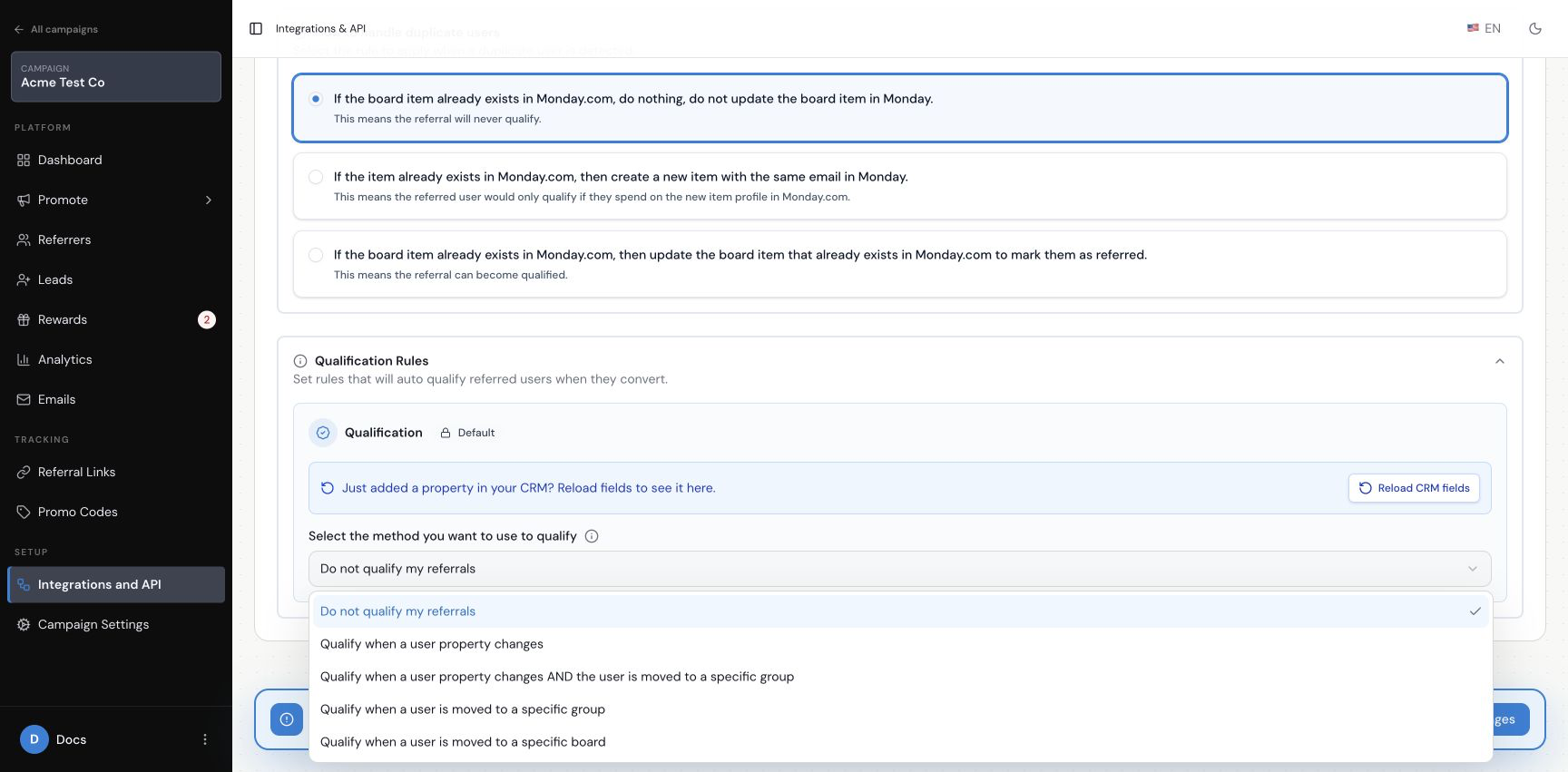Open the Rewards page
Screen dimensions: 1568x772
point(116,319)
